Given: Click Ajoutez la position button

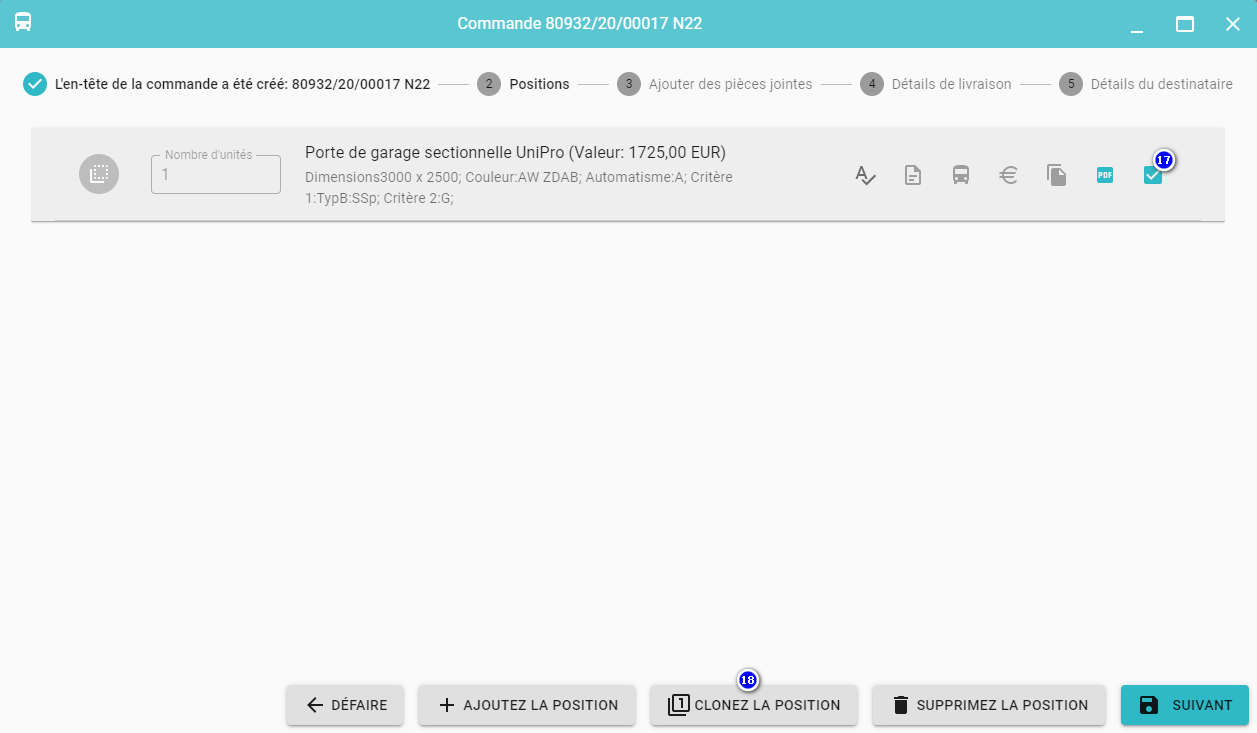Looking at the screenshot, I should coord(527,705).
